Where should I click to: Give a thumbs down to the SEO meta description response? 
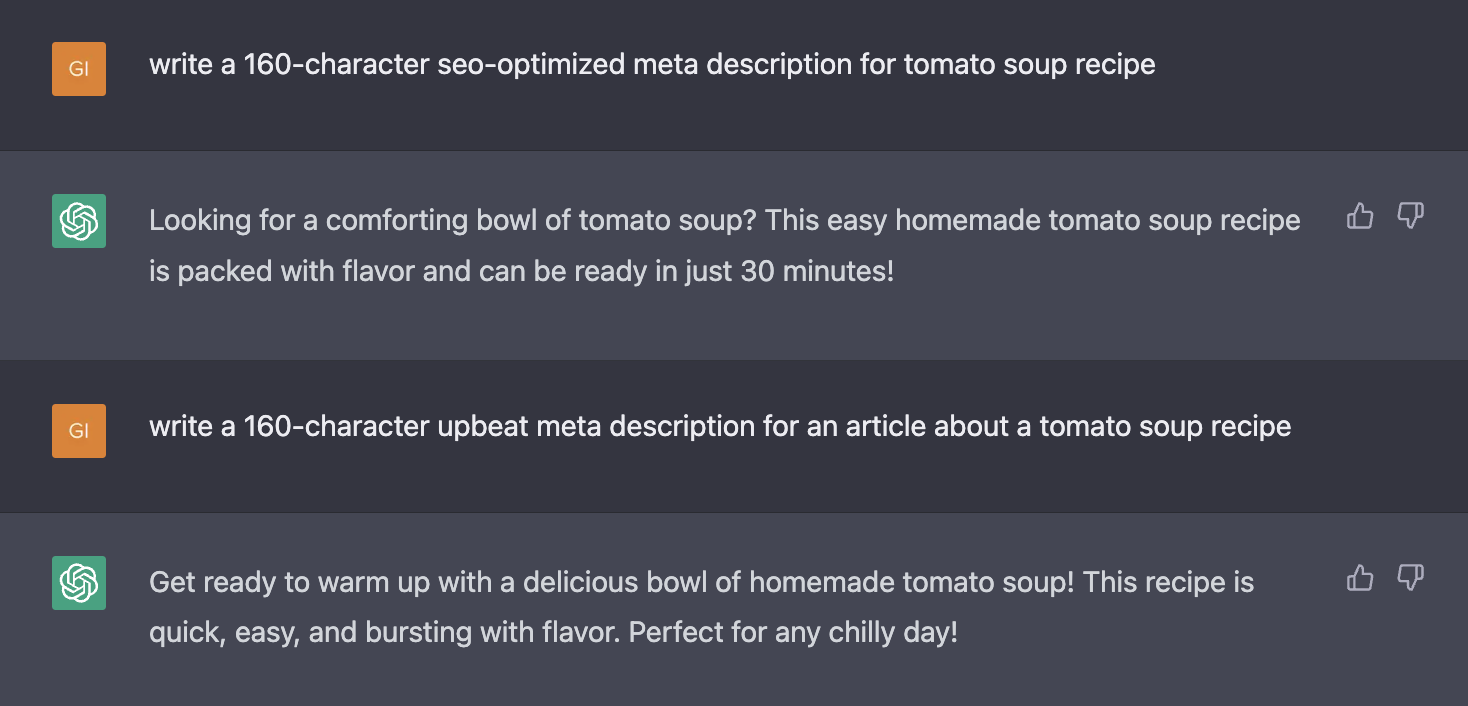pyautogui.click(x=1410, y=216)
